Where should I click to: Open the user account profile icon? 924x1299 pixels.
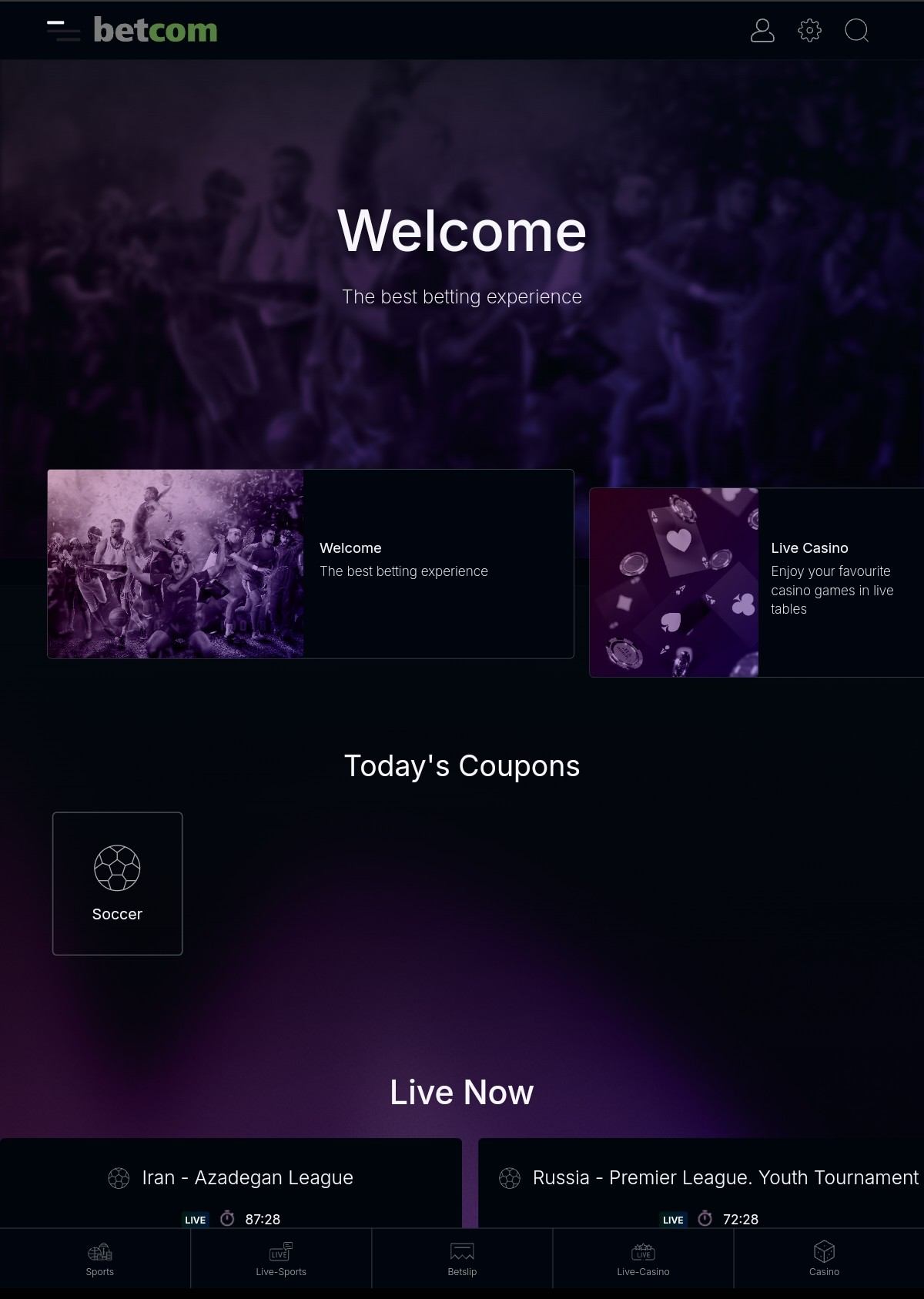[x=762, y=31]
